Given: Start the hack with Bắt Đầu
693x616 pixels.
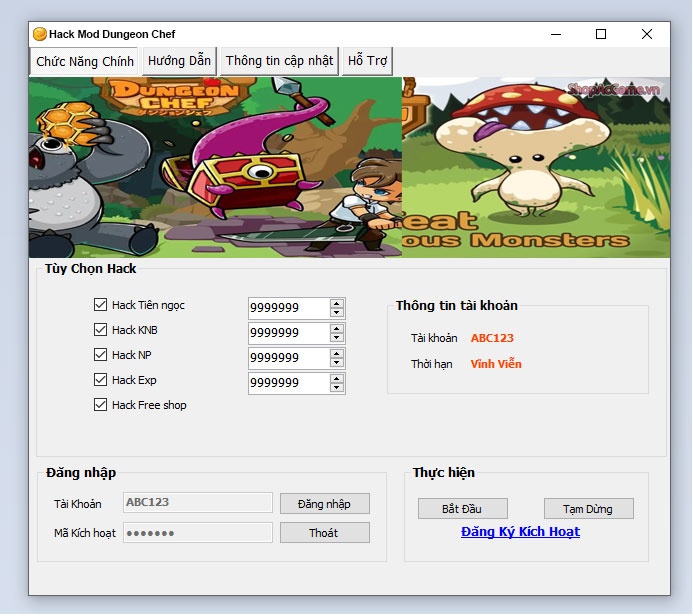Looking at the screenshot, I should click(x=463, y=509).
